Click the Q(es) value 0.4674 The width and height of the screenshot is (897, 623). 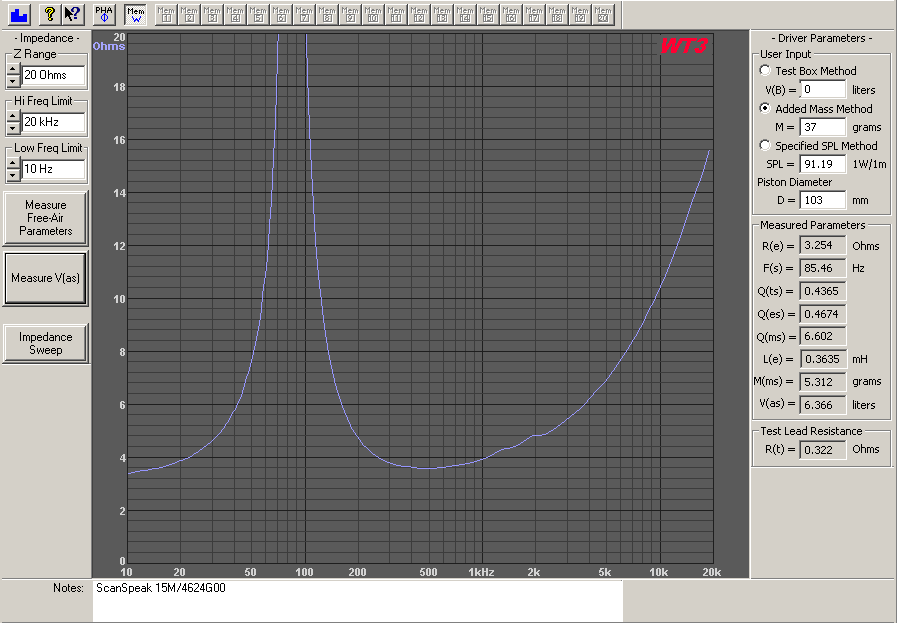click(x=823, y=314)
